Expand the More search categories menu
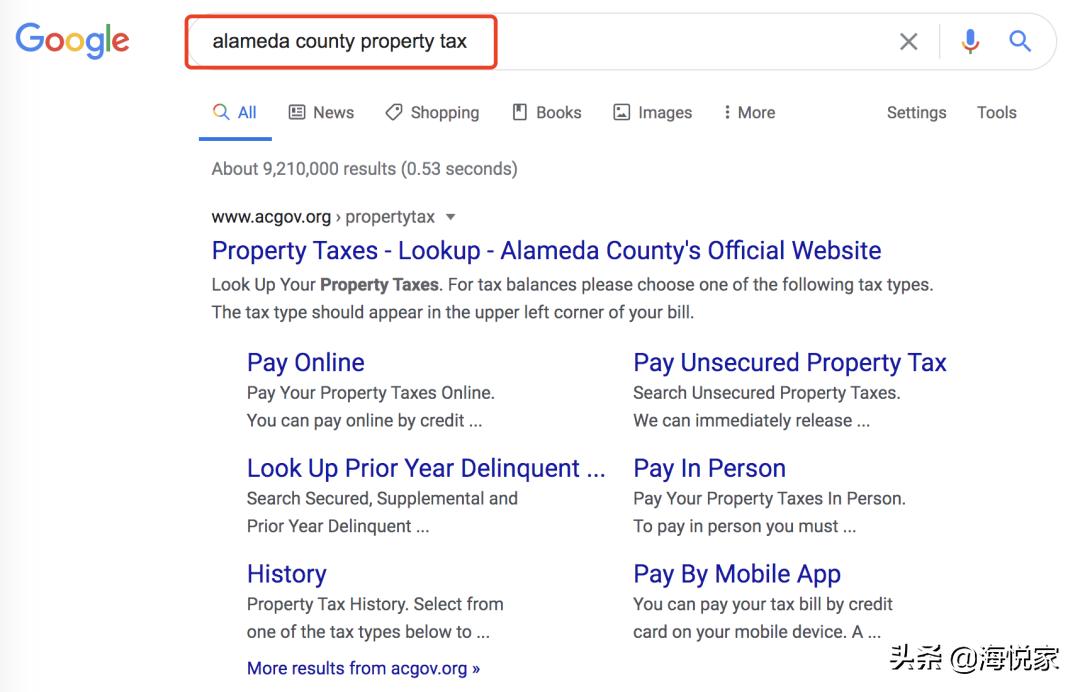Viewport: 1080px width, 692px height. tap(749, 112)
